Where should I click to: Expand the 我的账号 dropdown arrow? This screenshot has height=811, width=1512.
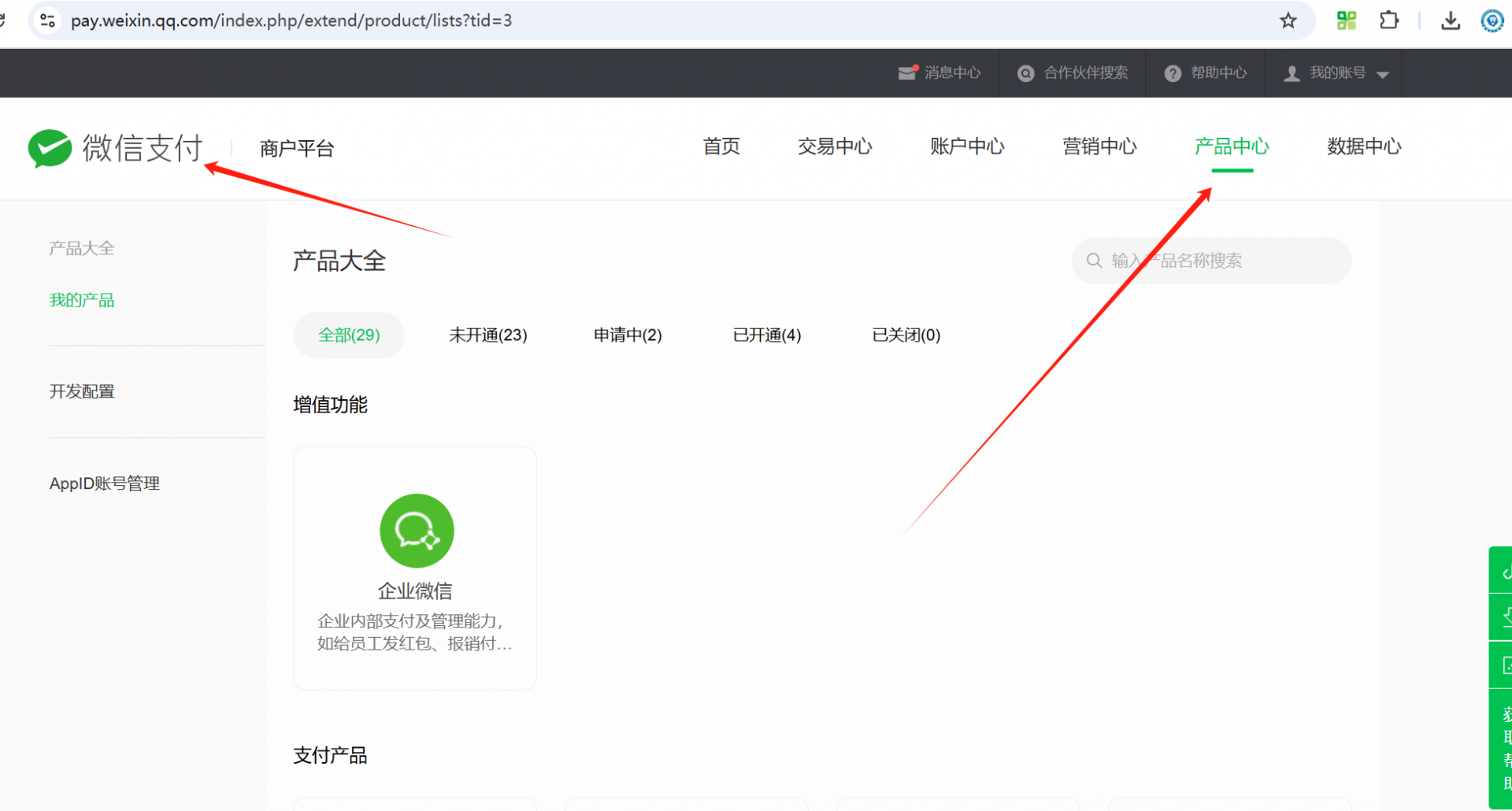pos(1382,75)
